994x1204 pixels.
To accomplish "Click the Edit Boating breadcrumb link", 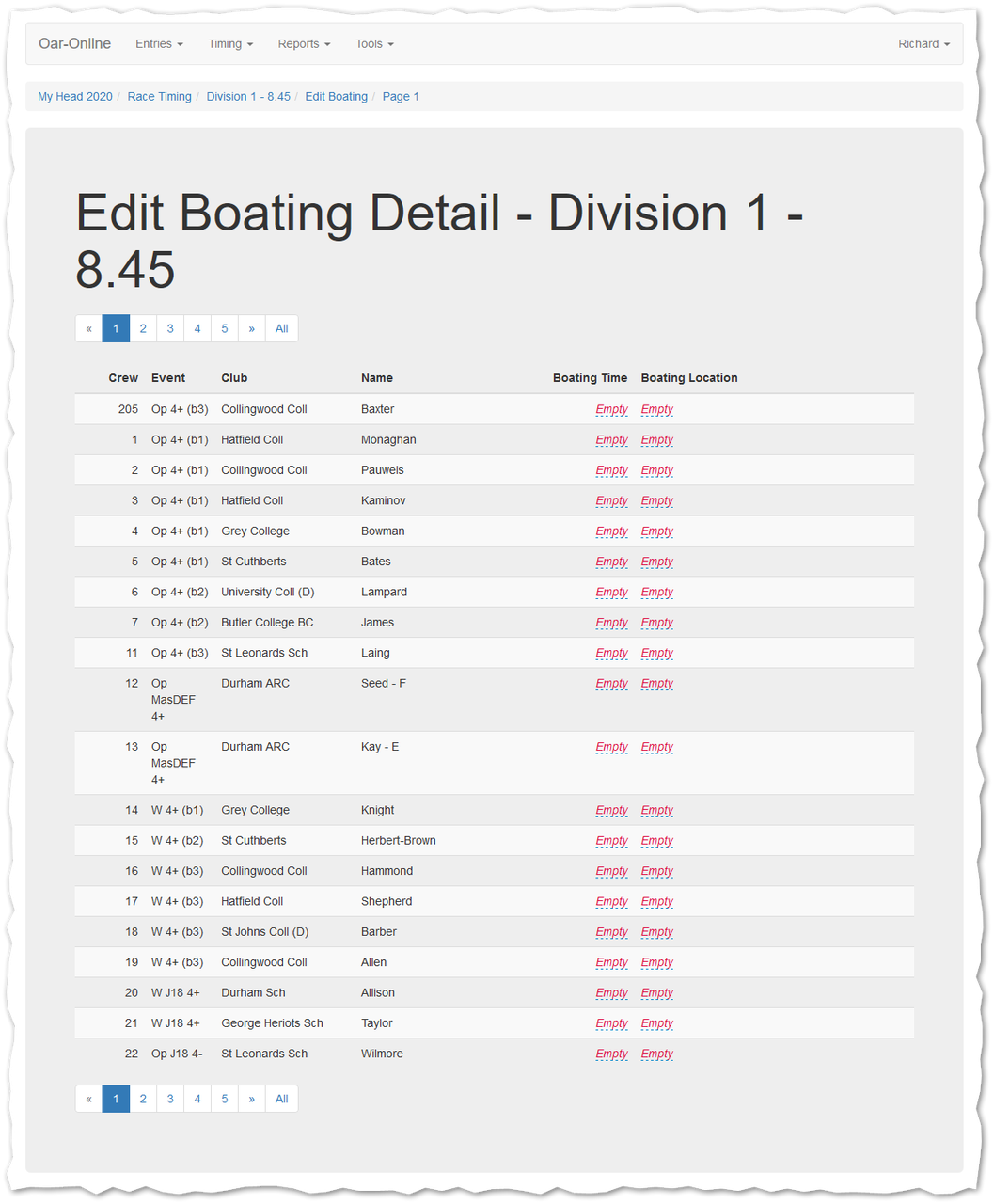I will click(x=336, y=97).
